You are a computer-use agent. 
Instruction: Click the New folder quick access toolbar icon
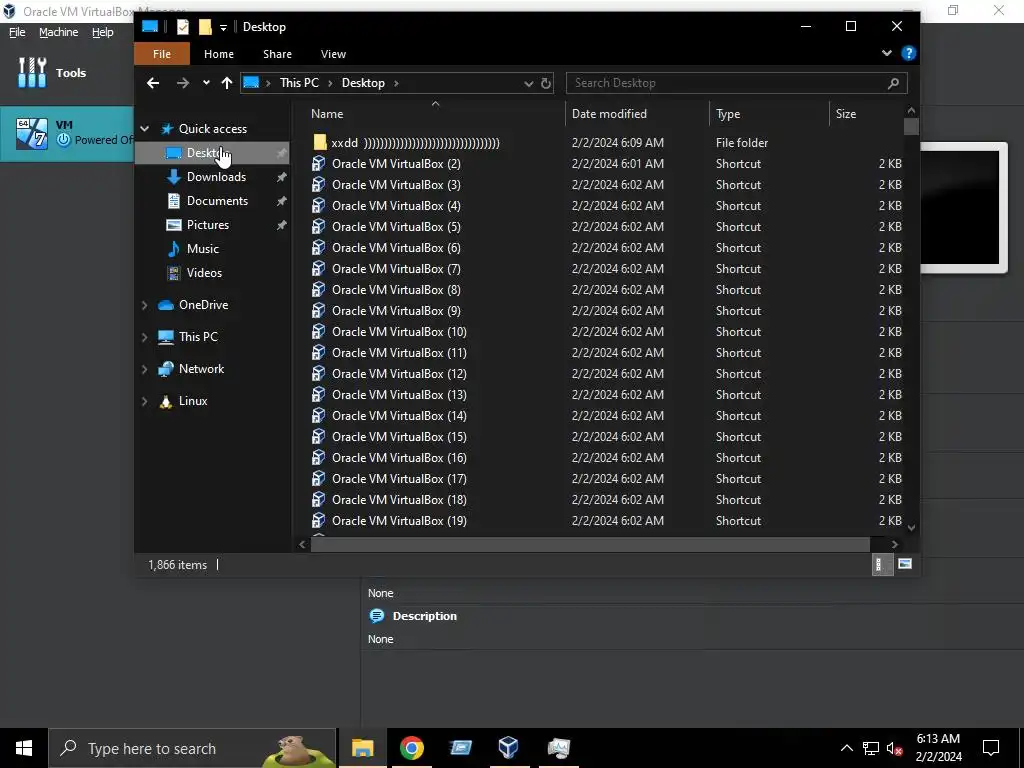[x=205, y=27]
